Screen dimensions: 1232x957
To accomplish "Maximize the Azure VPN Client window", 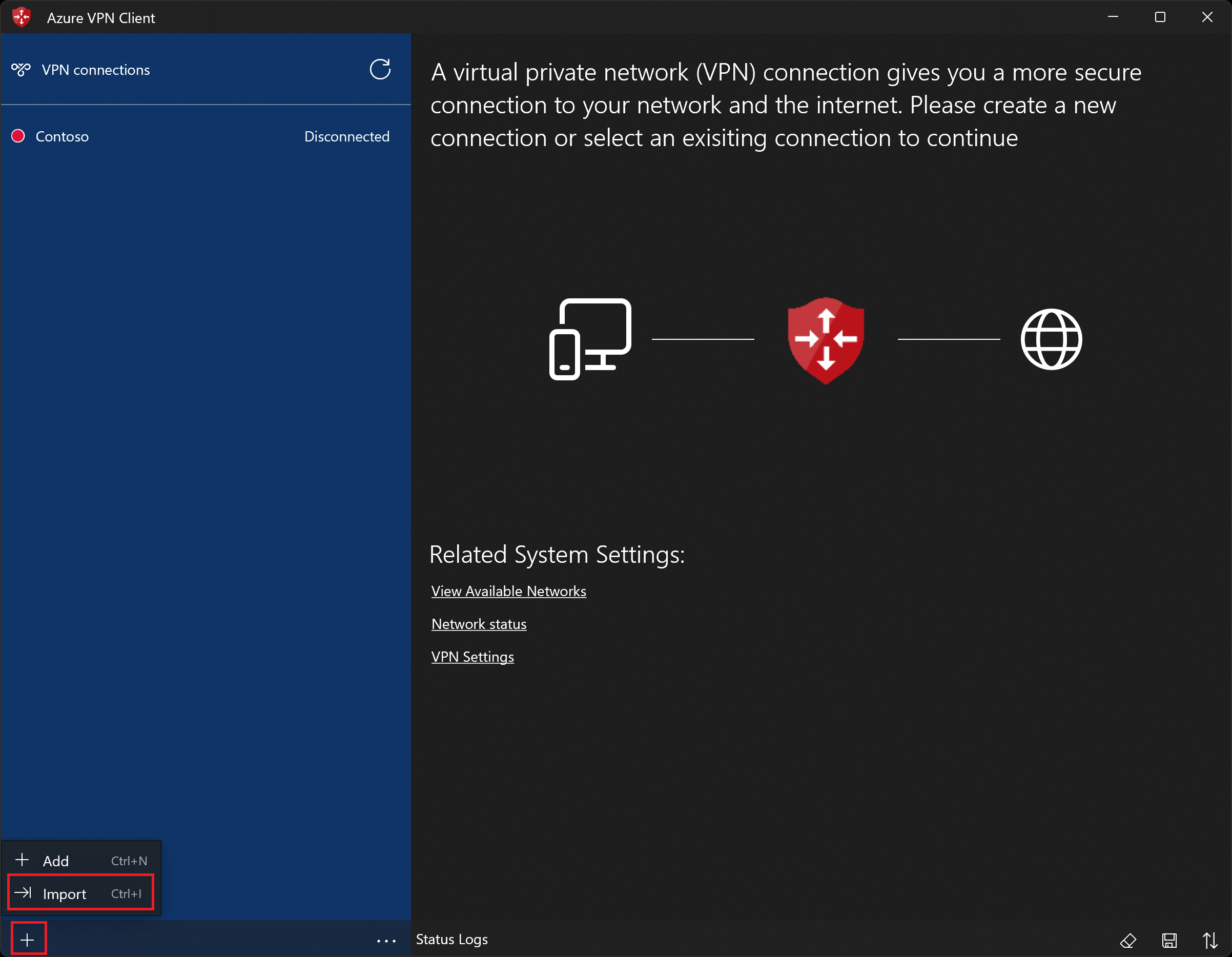I will (x=1160, y=17).
